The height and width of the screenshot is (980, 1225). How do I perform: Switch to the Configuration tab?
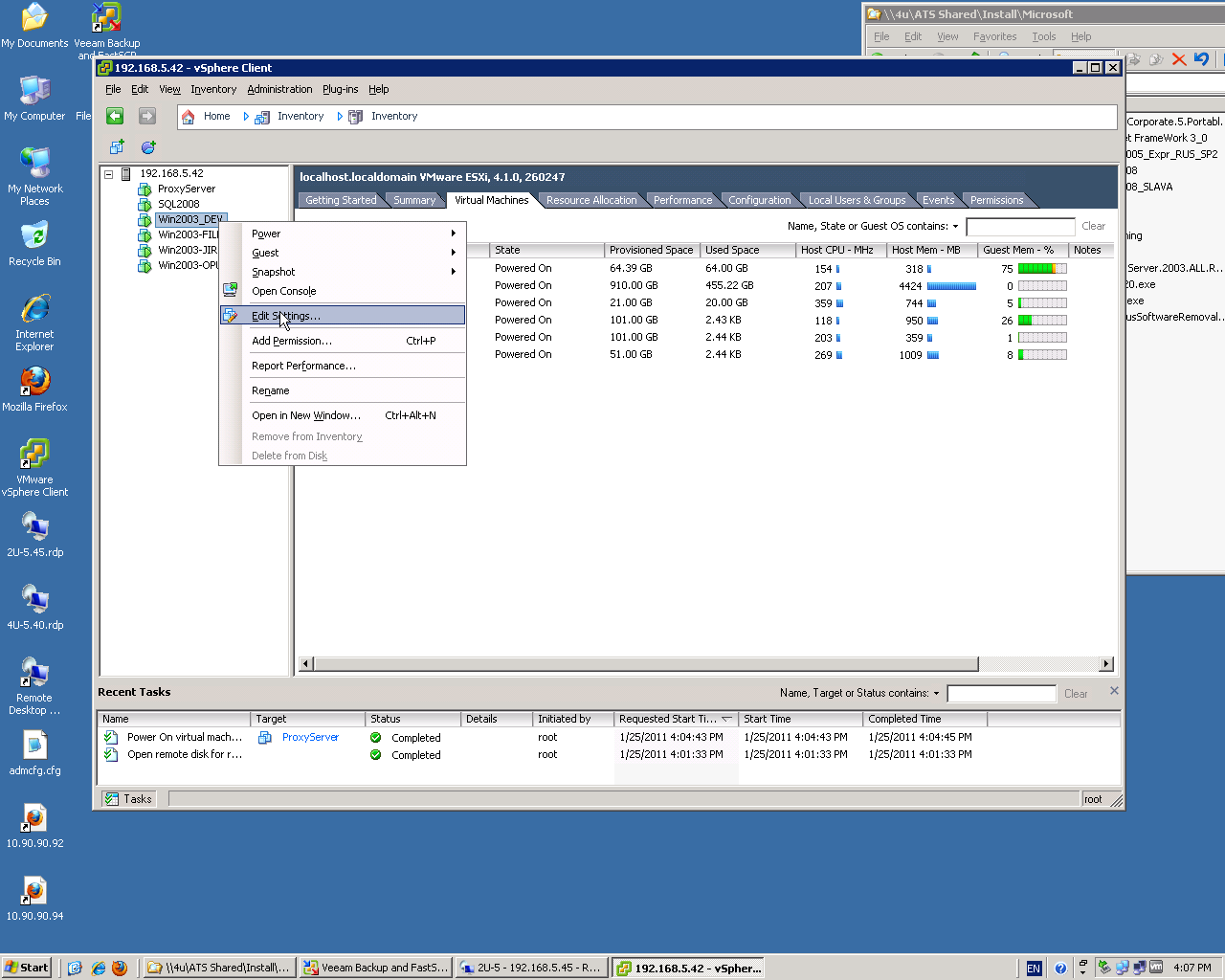(760, 200)
